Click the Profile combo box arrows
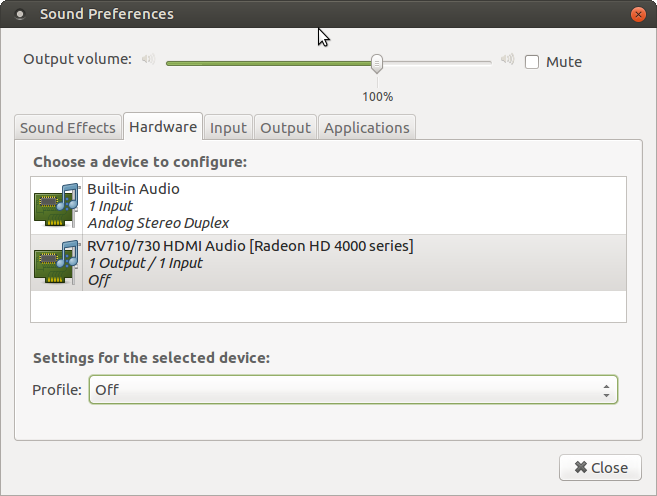657x496 pixels. coord(606,390)
